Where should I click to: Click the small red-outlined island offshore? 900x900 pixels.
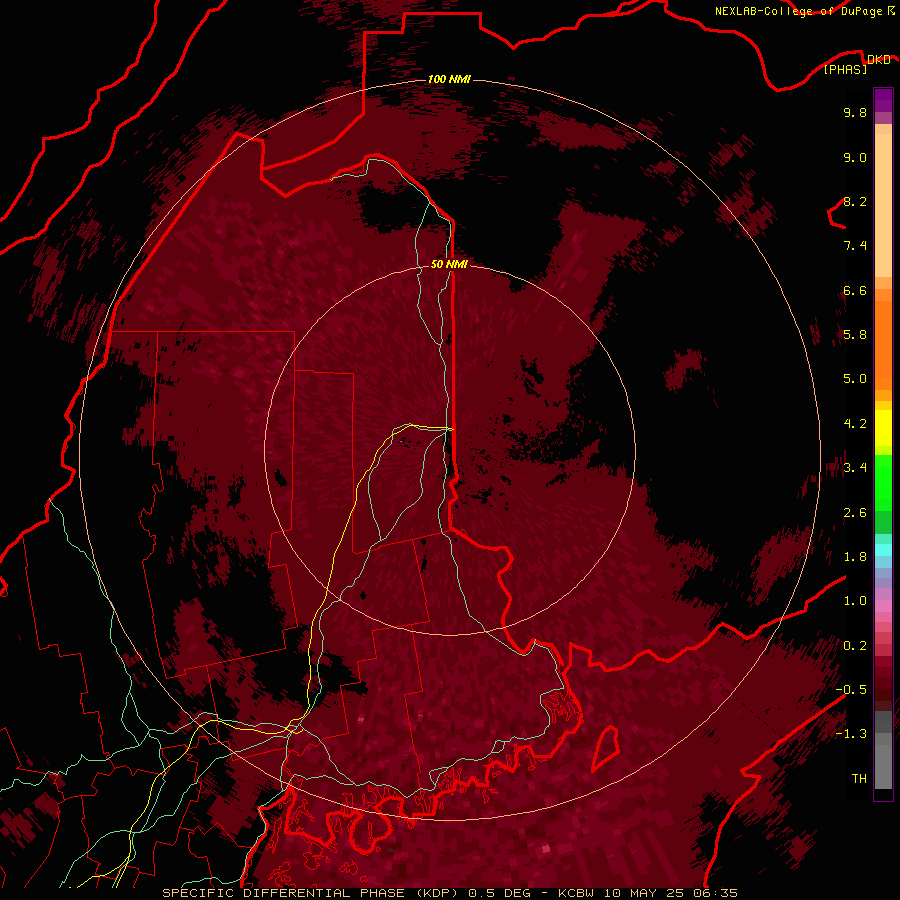[606, 748]
